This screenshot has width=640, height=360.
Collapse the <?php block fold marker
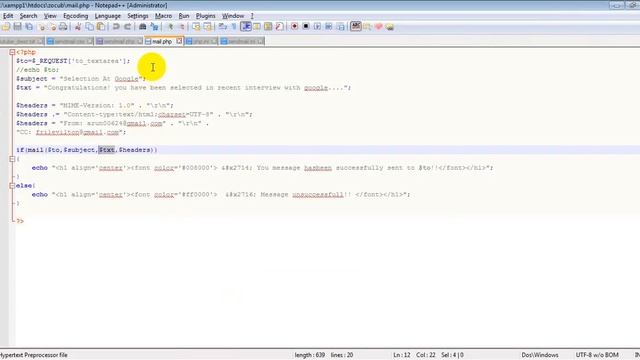click(x=12, y=52)
